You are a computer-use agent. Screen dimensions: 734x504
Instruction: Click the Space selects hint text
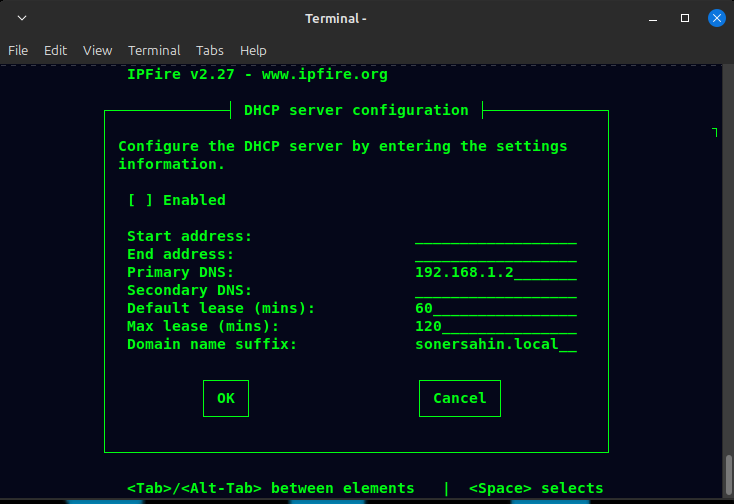tap(536, 488)
